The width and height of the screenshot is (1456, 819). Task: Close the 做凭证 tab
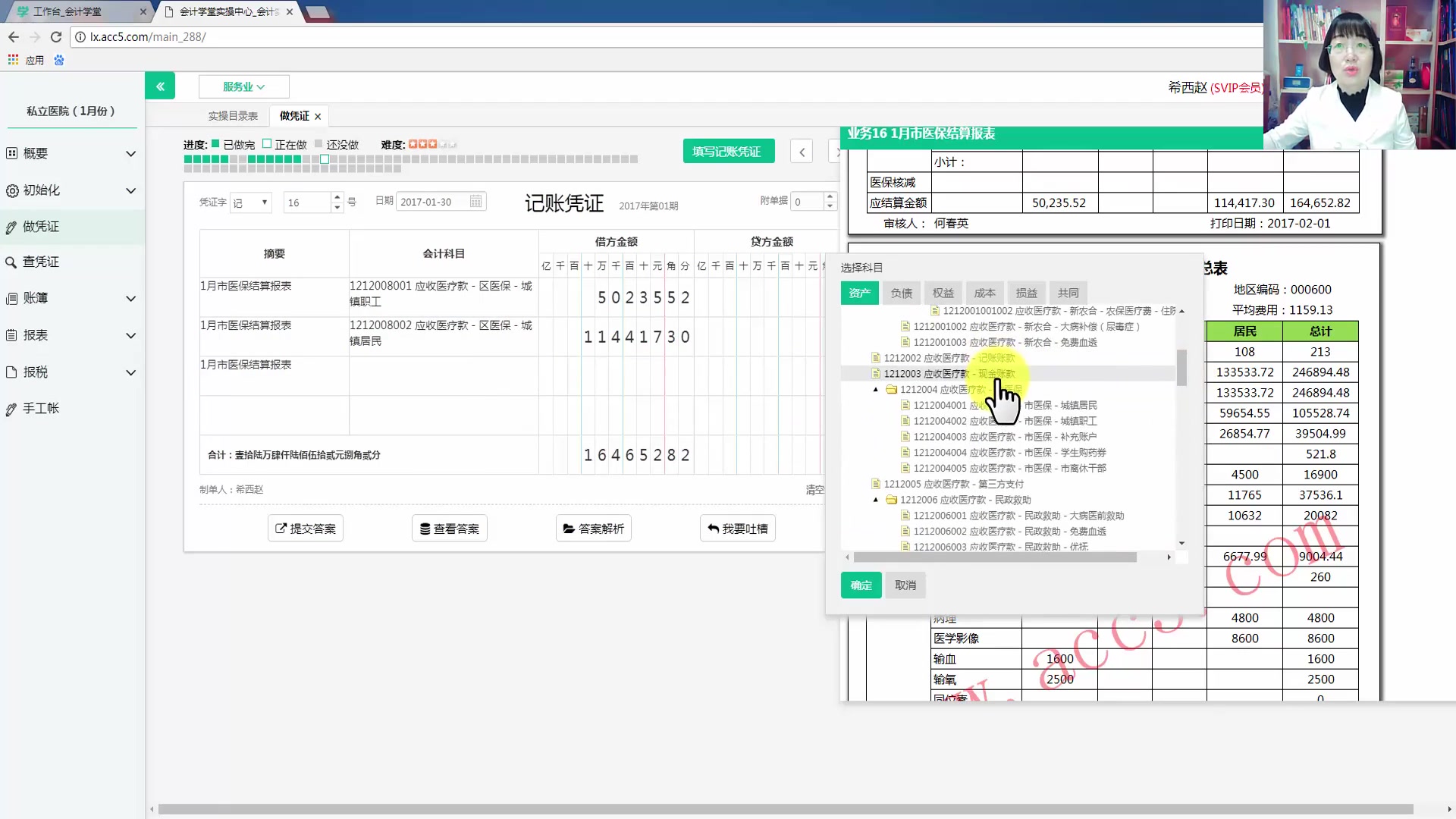coord(318,117)
